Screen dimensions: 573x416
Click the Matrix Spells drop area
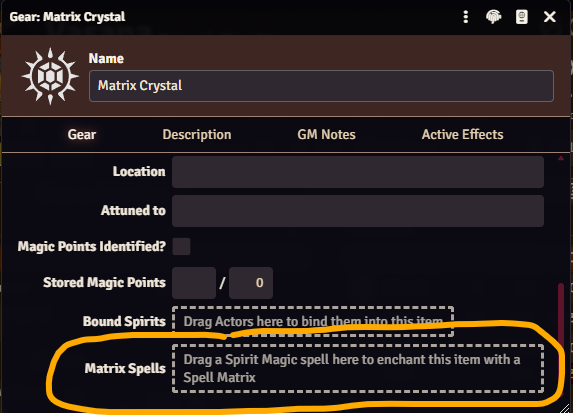[358, 368]
